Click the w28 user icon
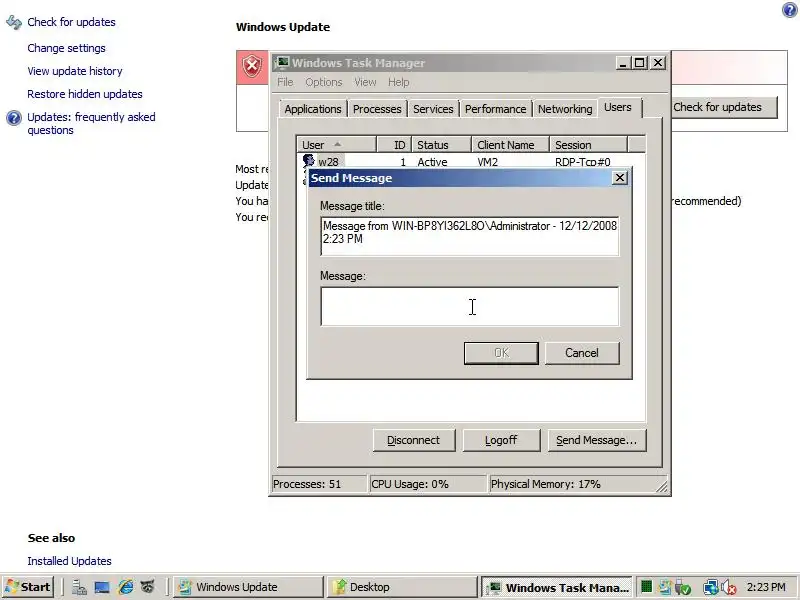This screenshot has height=600, width=800. 308,161
